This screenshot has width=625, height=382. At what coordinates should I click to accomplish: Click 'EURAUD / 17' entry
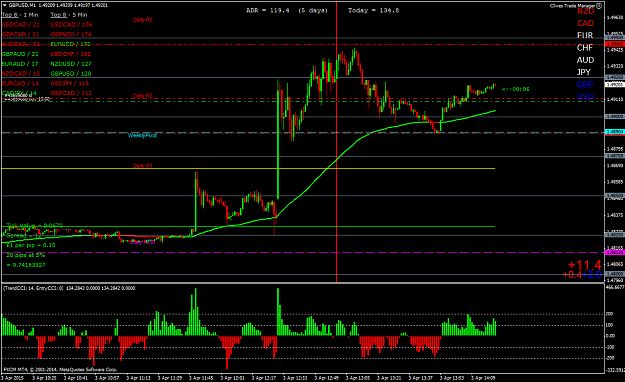point(20,64)
